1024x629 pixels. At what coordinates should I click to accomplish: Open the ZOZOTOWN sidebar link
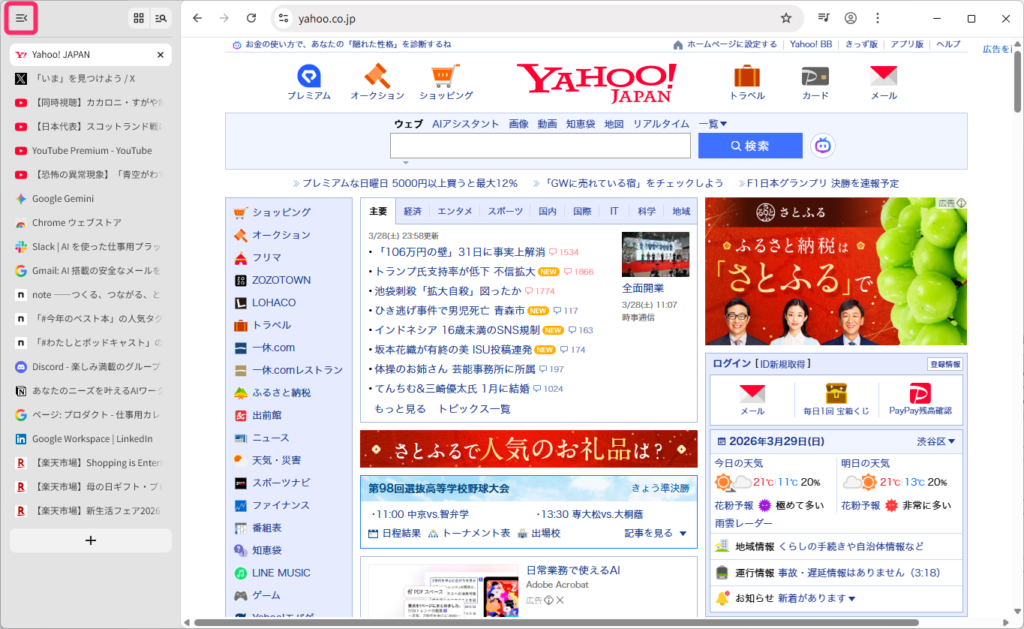[x=280, y=280]
